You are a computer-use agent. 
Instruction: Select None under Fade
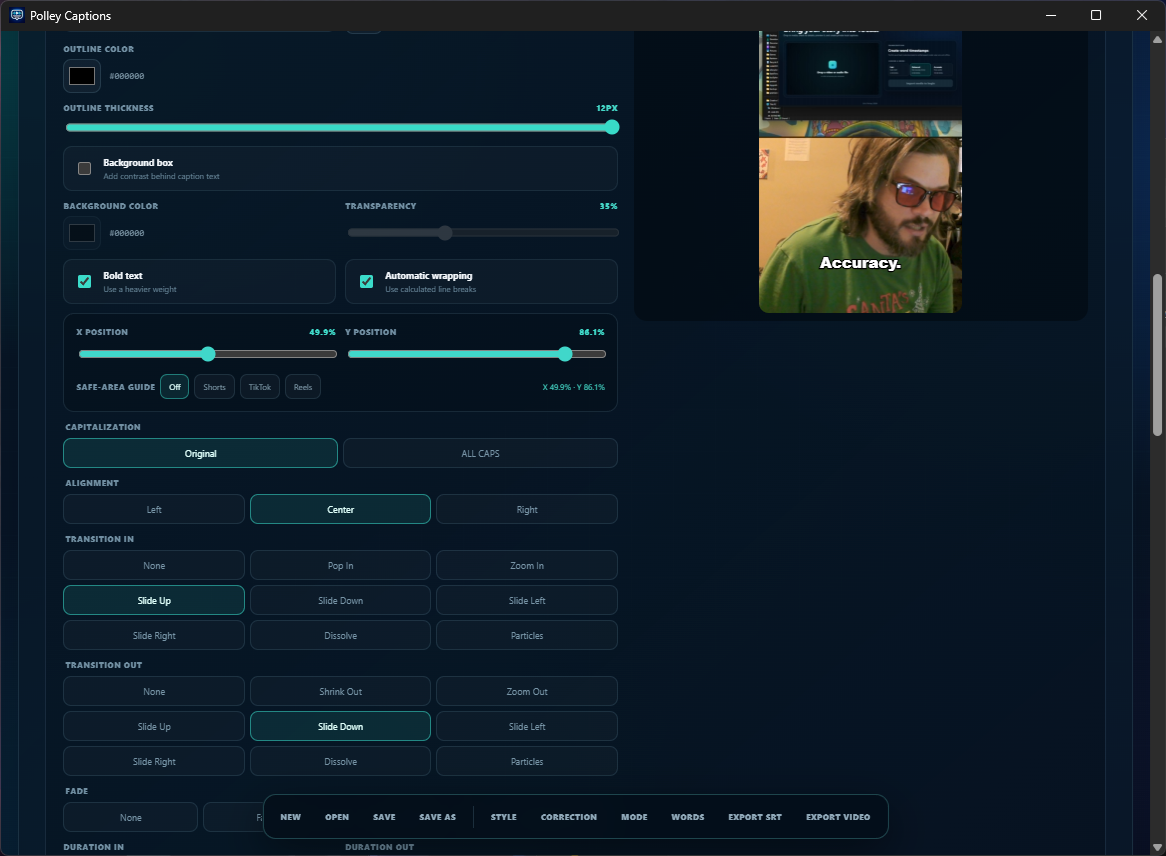(x=131, y=817)
